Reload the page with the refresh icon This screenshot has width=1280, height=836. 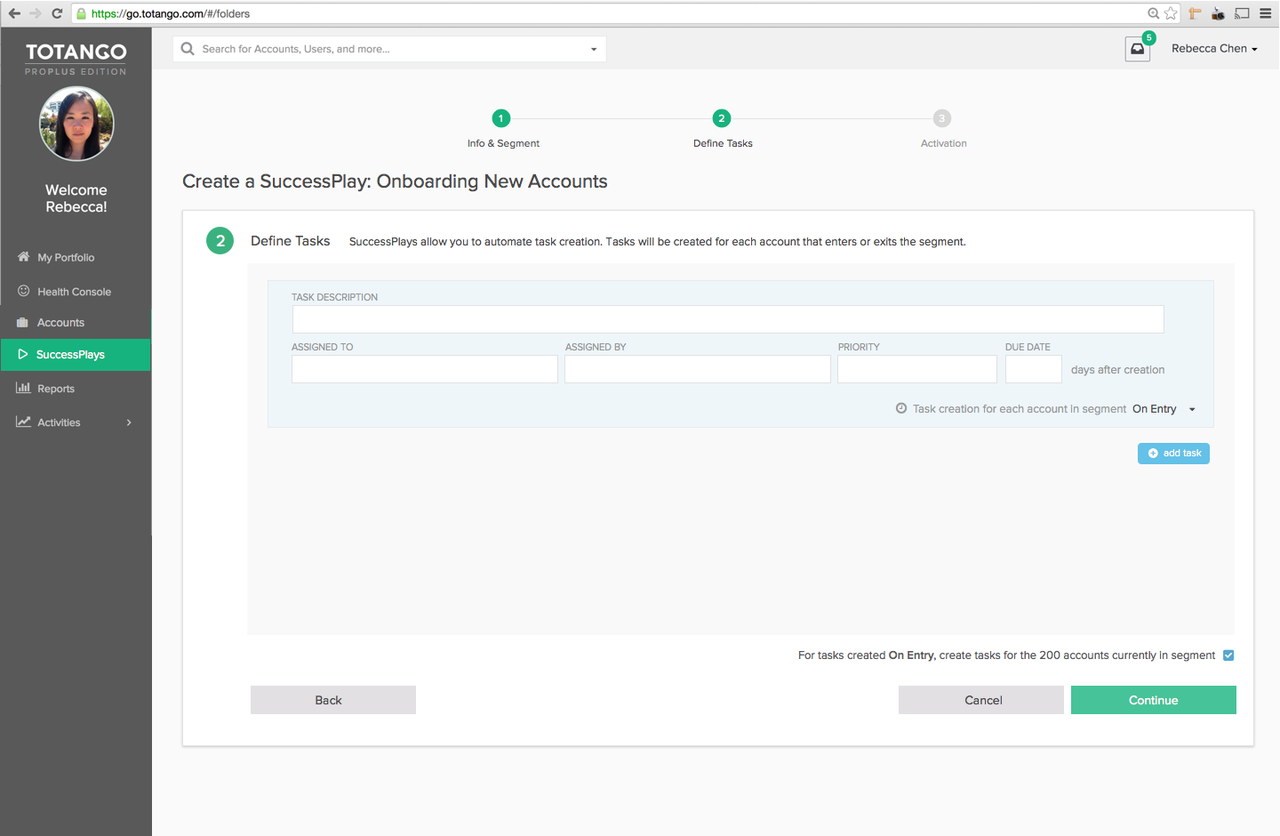tap(57, 14)
